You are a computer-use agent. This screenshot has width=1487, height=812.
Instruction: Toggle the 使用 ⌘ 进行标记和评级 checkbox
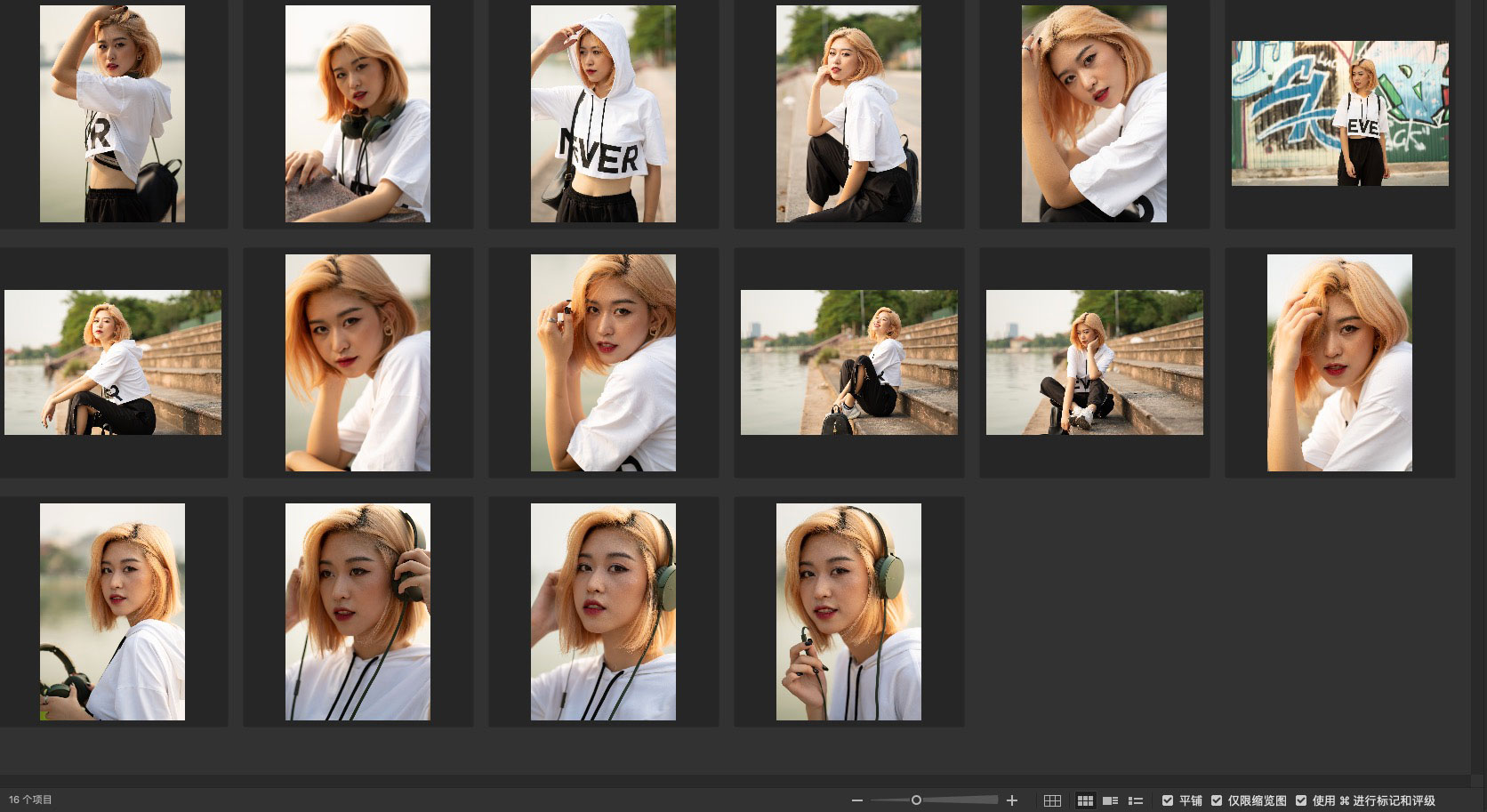point(1301,800)
